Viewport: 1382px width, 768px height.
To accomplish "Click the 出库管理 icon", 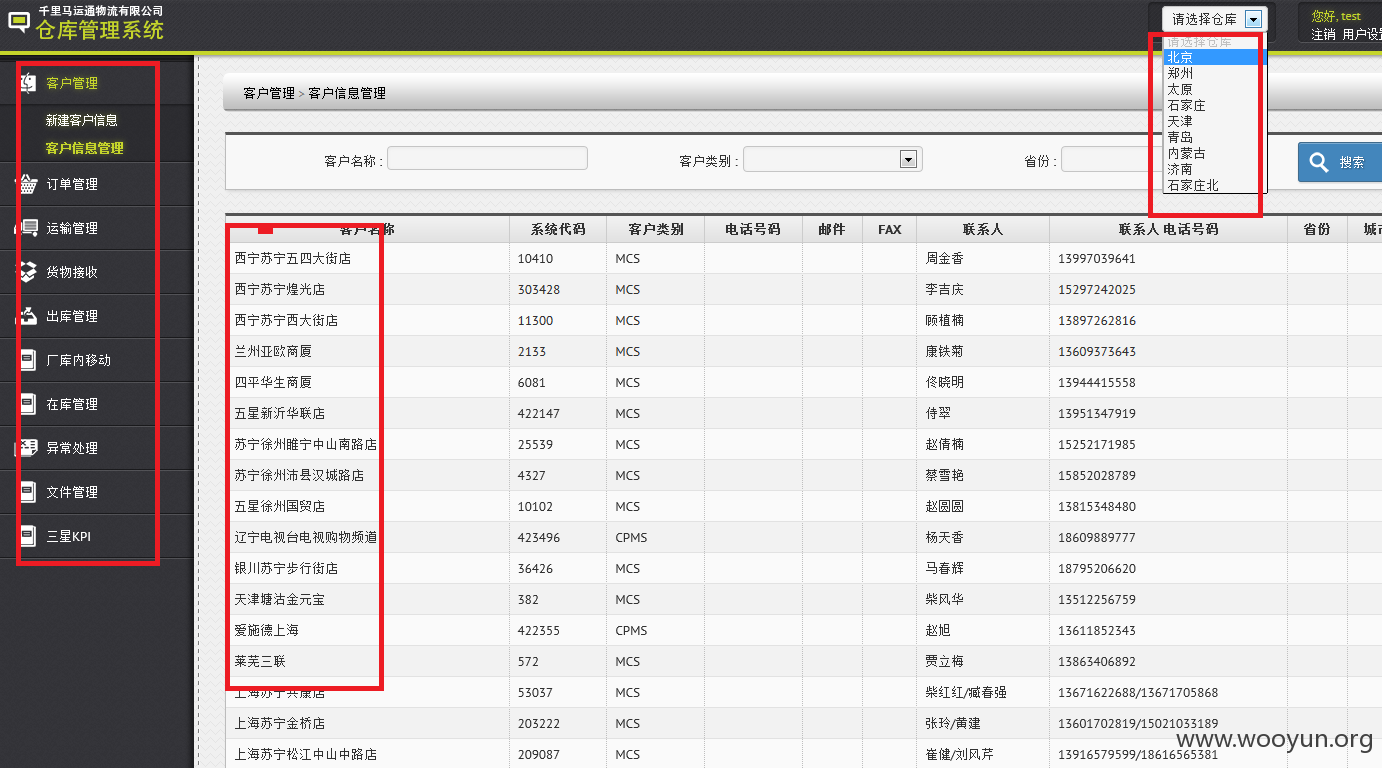I will coord(27,316).
